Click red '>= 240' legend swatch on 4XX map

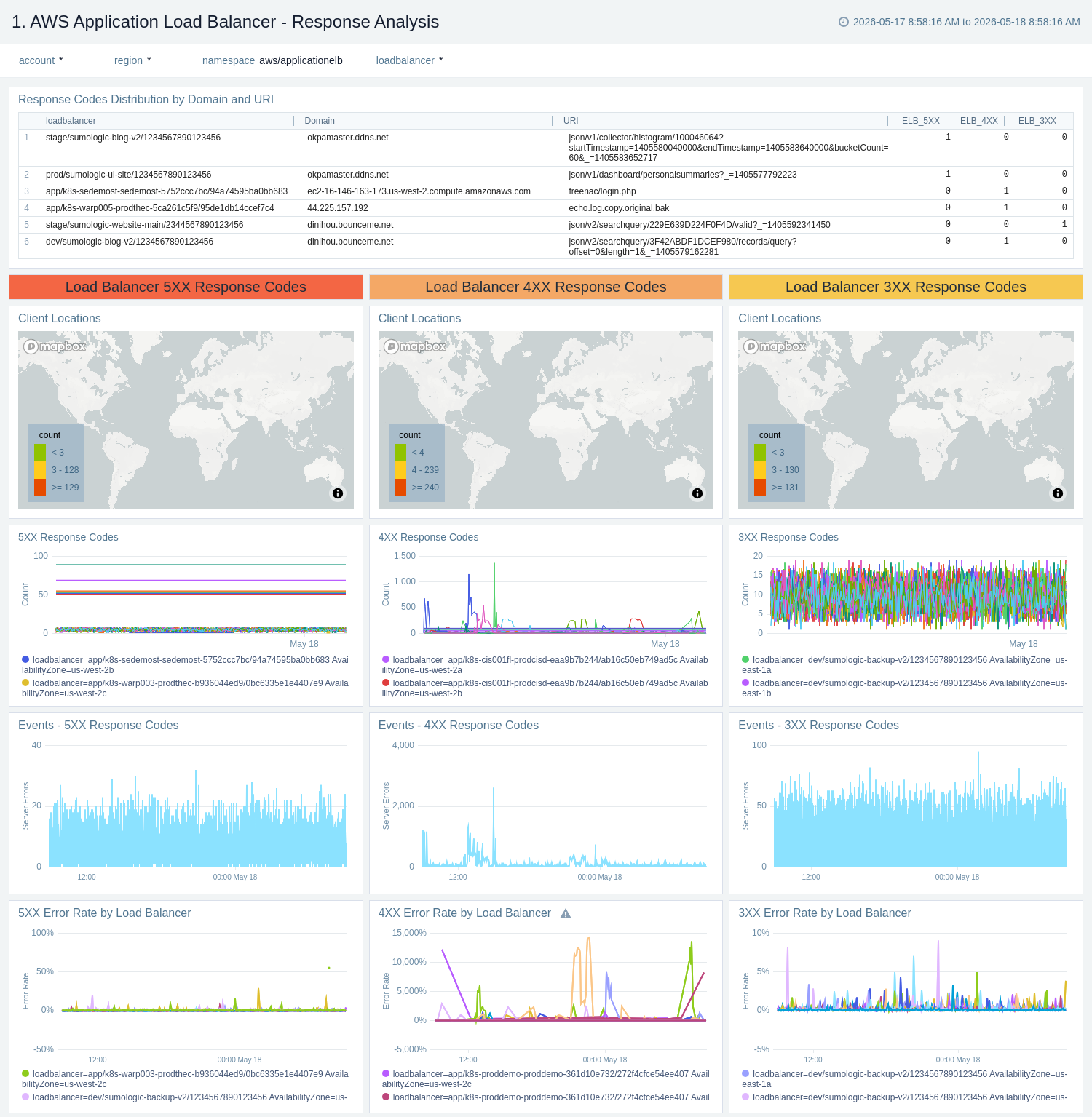pos(400,488)
